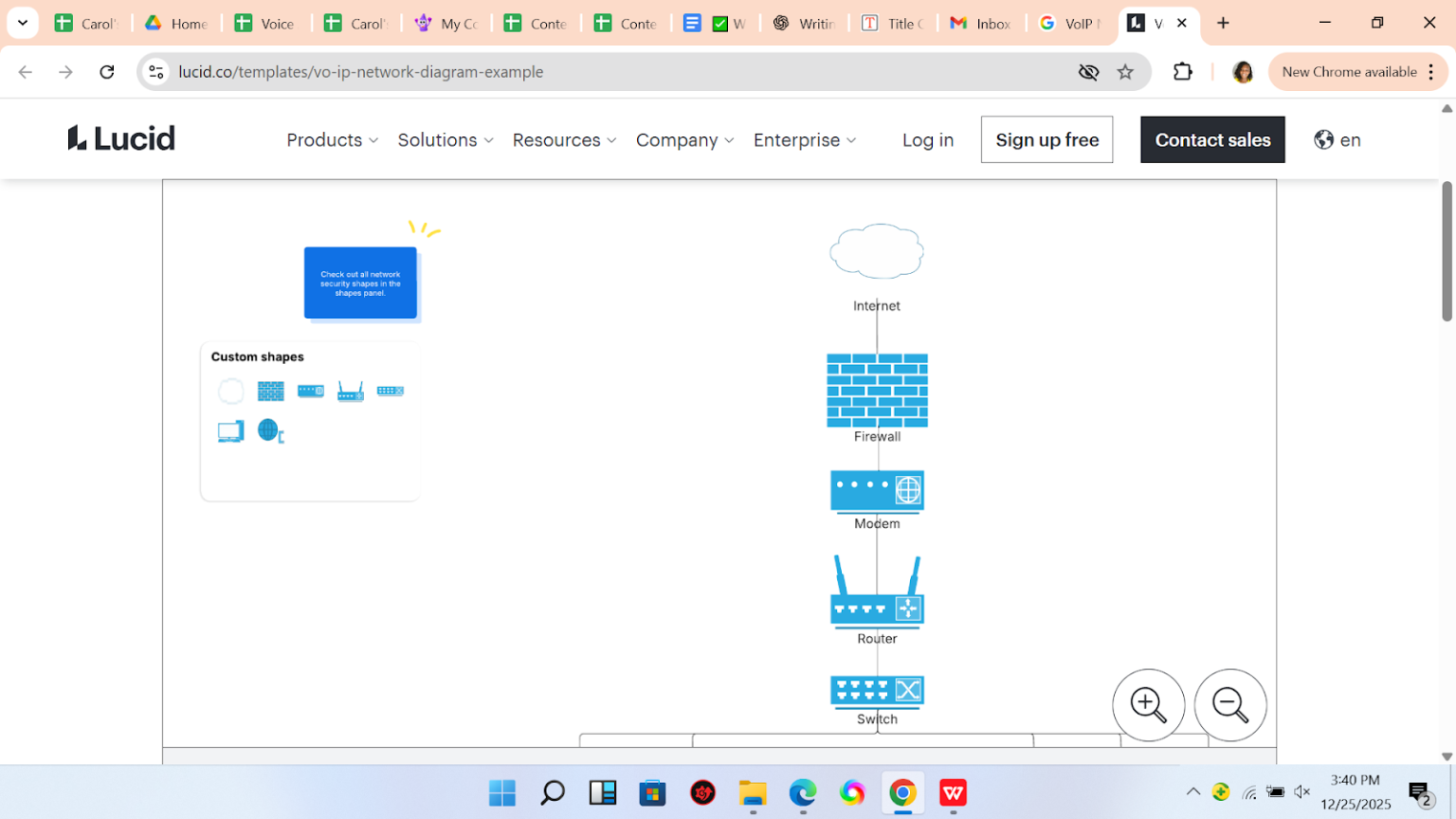Click the Contact sales button

pyautogui.click(x=1212, y=139)
